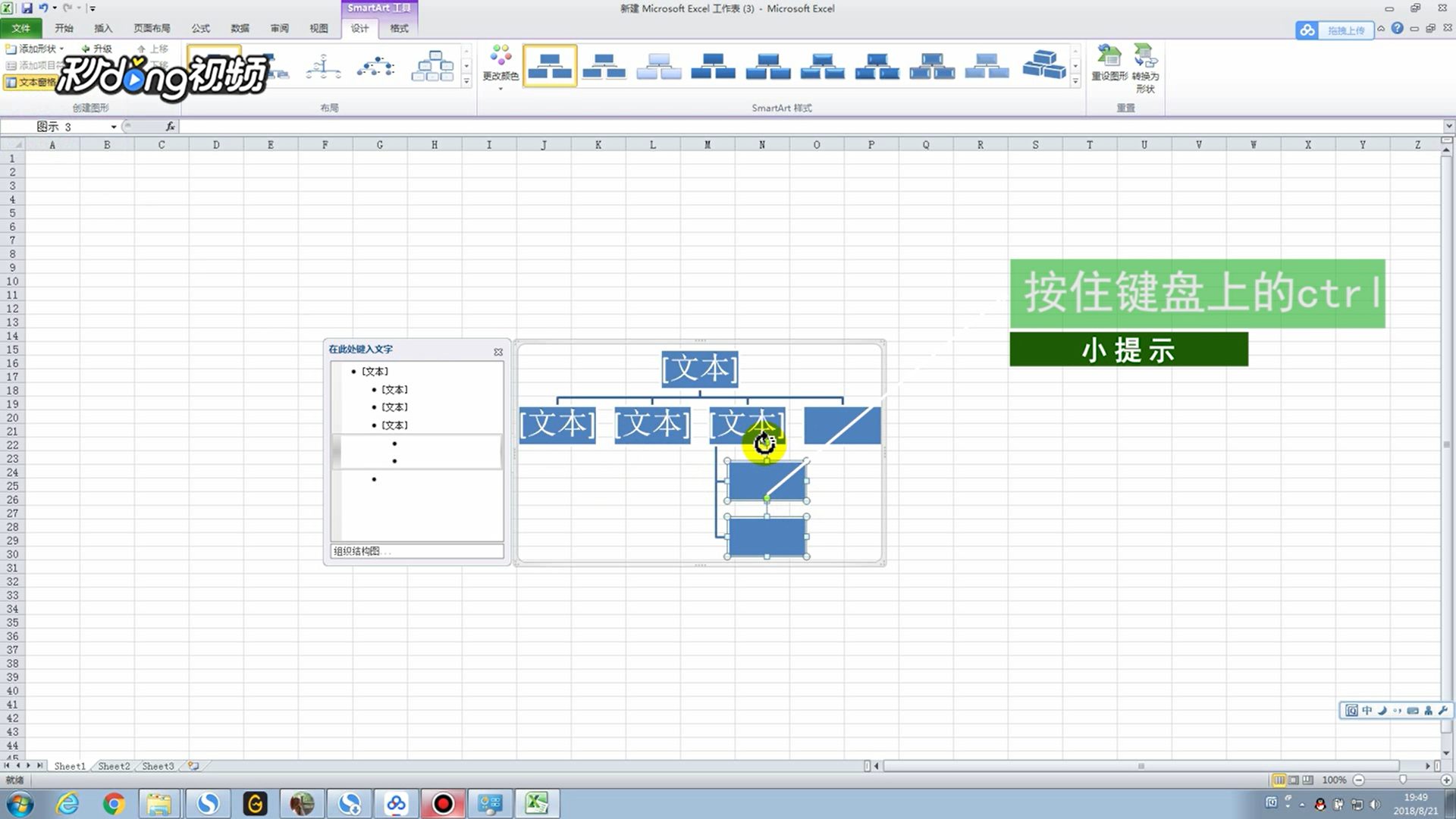Expand the SmartArt styles gallery More arrow
Screen dimensions: 1456x819
pos(1075,81)
